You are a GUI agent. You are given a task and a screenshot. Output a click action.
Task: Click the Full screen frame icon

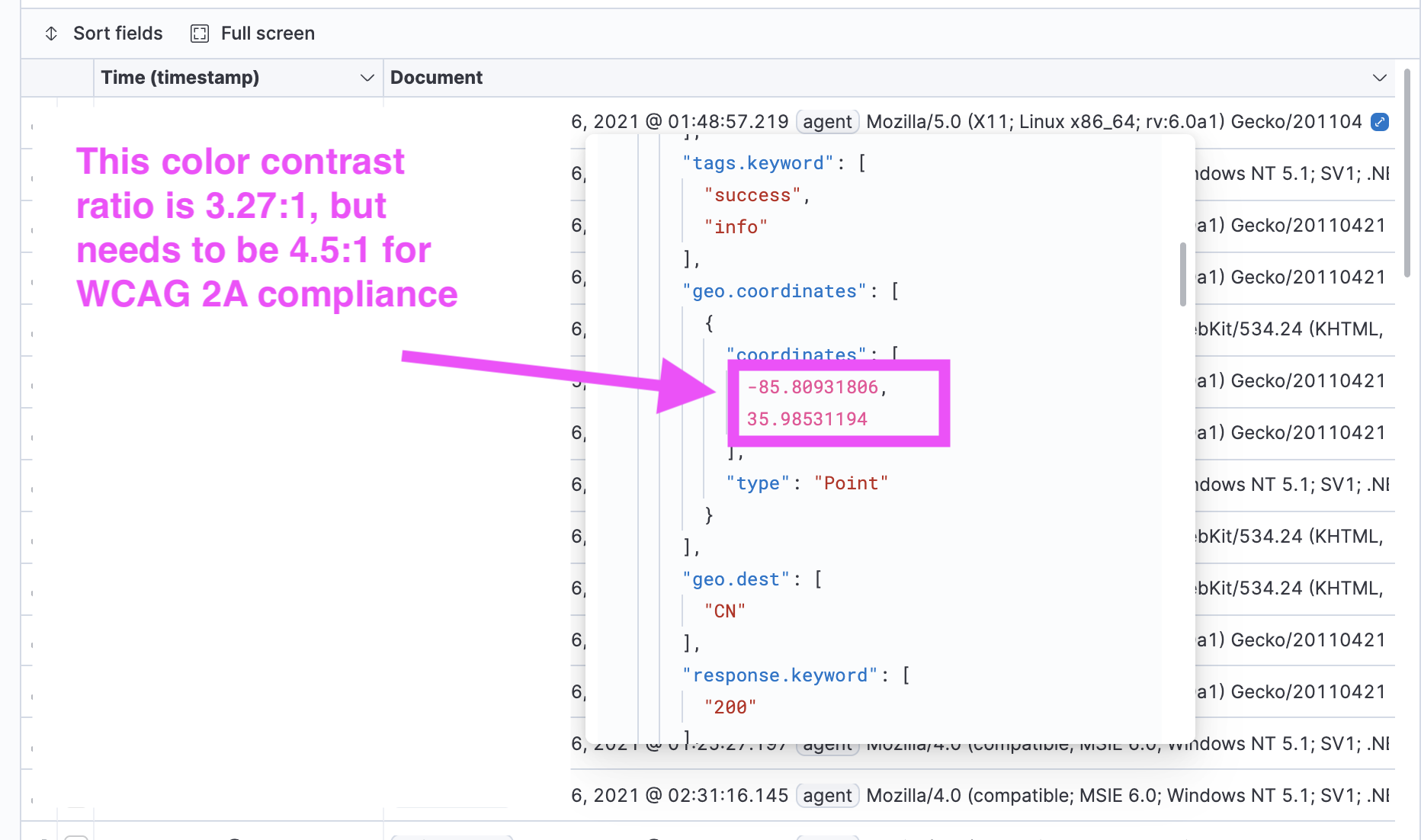(x=199, y=33)
